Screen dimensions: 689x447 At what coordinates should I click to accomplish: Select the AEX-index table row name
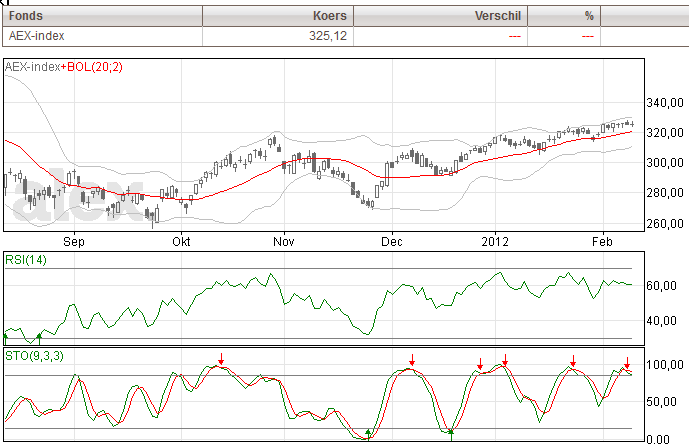coord(36,36)
